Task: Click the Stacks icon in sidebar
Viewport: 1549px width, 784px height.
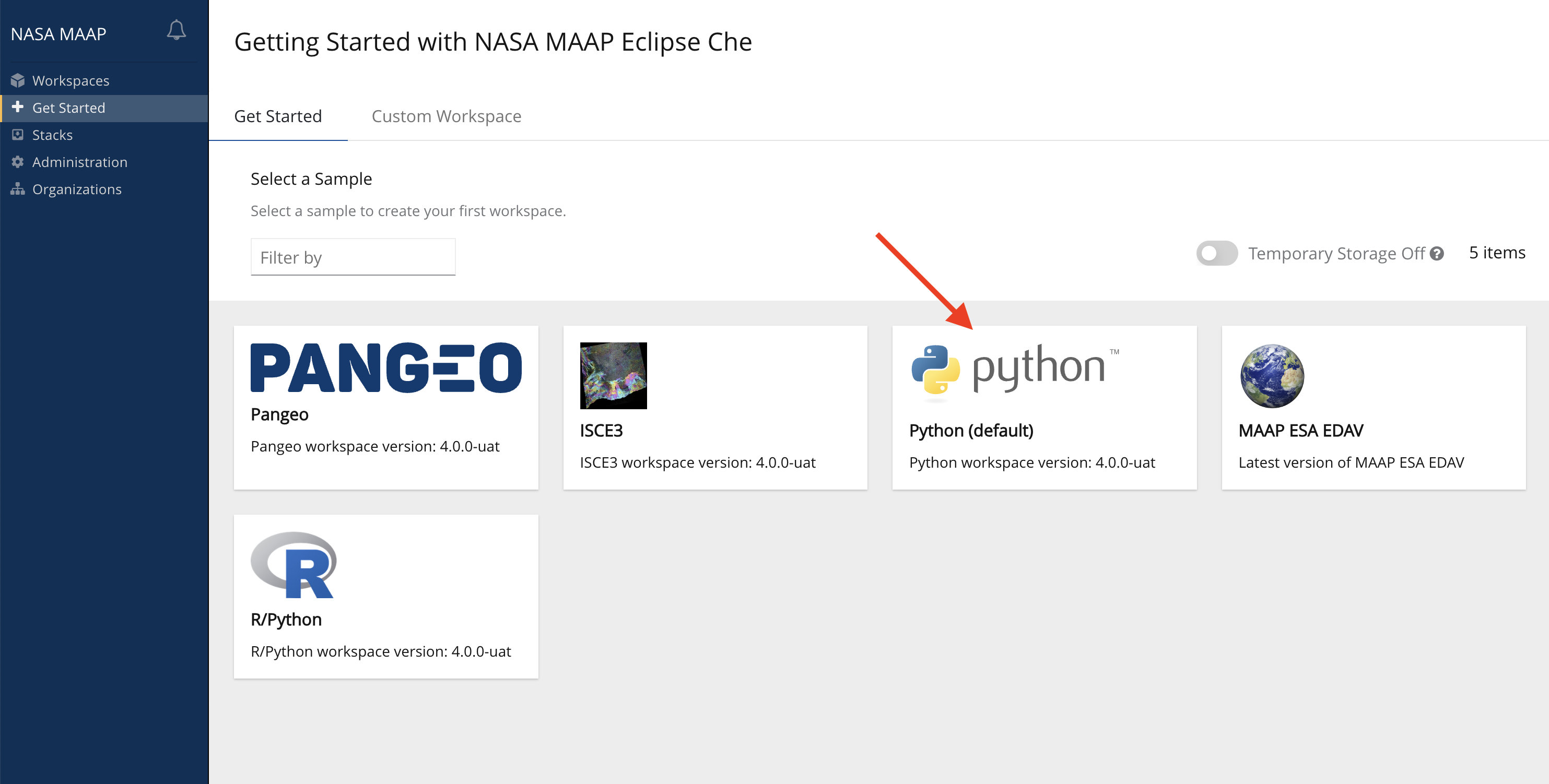Action: 17,135
